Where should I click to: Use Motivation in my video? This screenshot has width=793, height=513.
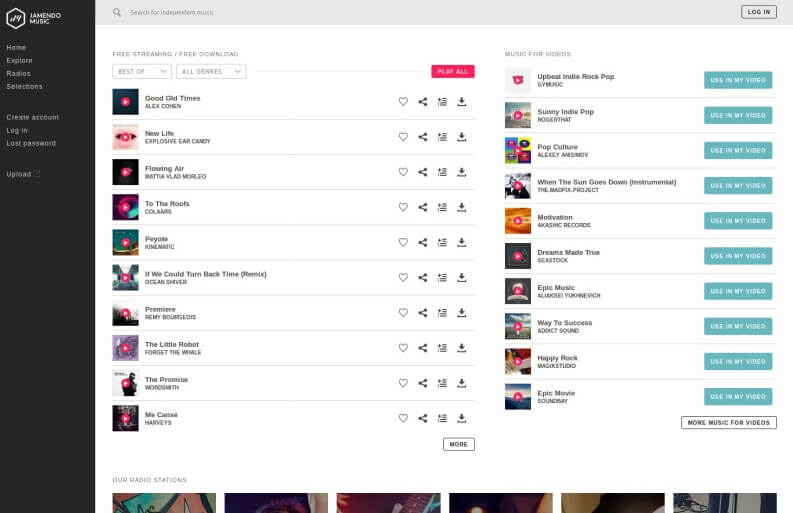pos(738,221)
